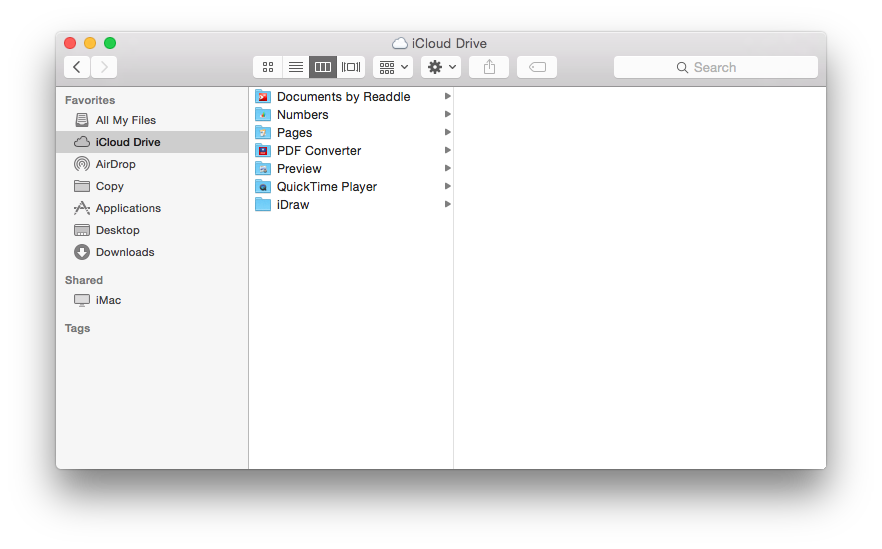Select iMac under Shared

pyautogui.click(x=152, y=300)
